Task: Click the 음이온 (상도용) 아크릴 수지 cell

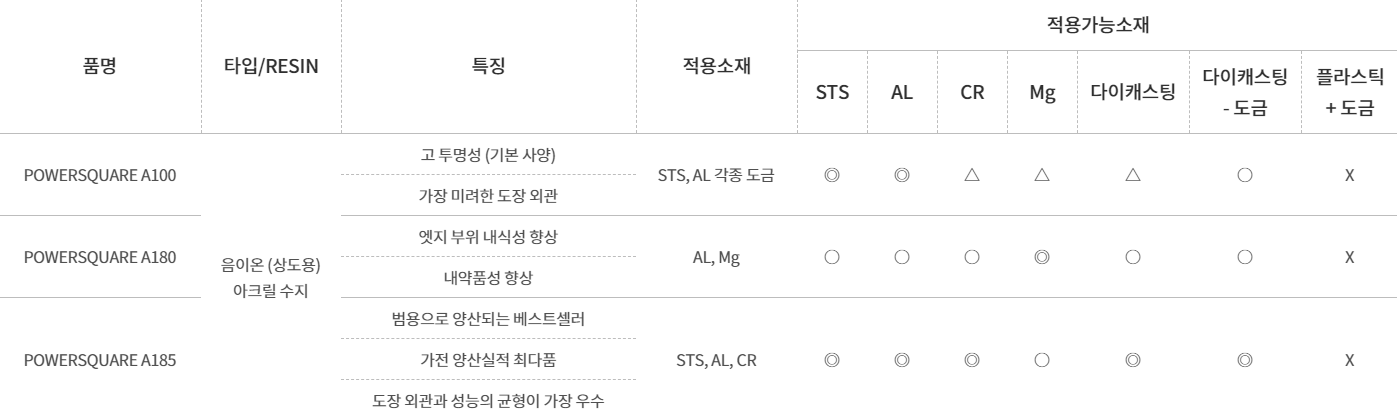Action: [x=271, y=278]
